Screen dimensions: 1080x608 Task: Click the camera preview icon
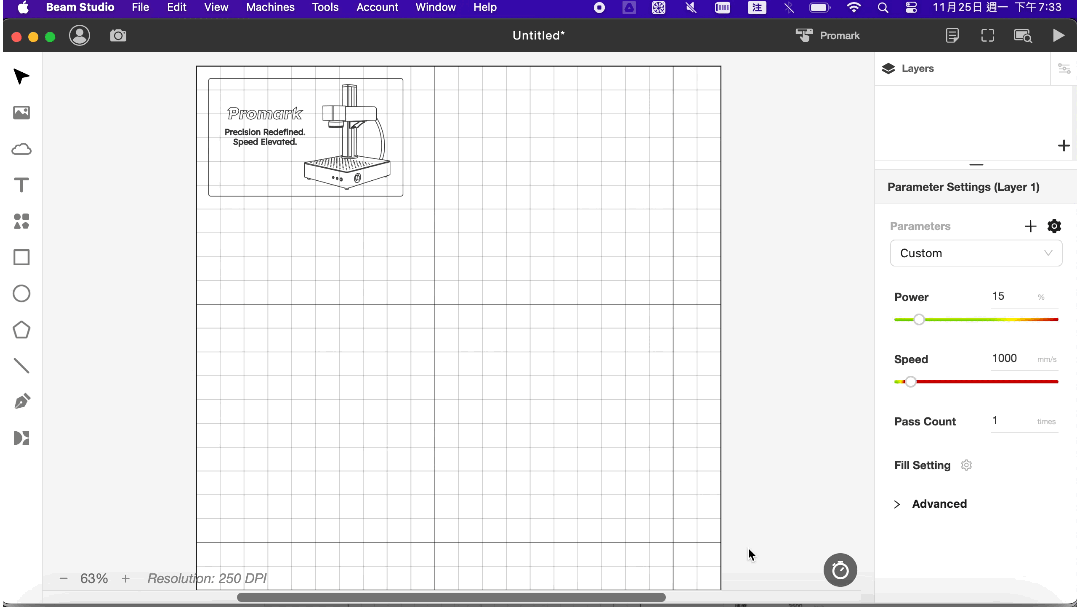[x=118, y=35]
